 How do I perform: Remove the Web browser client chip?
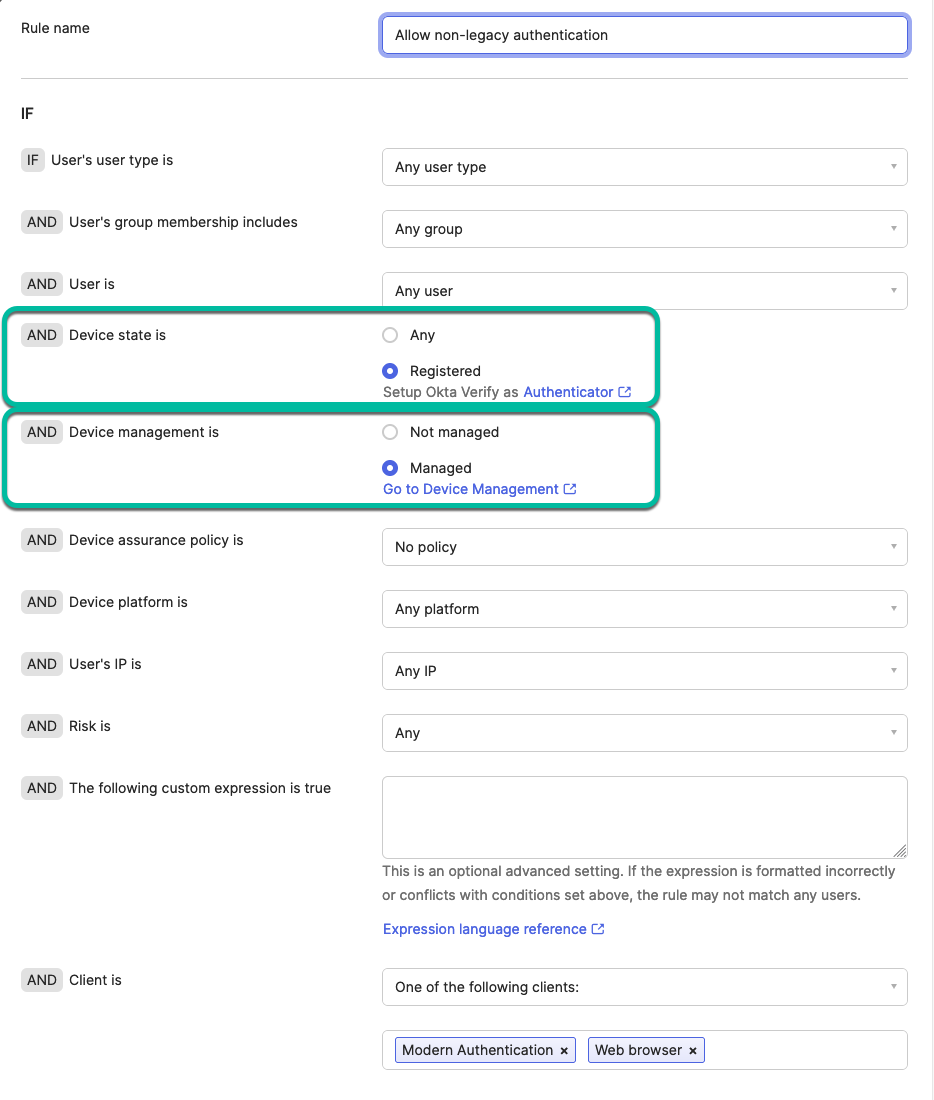[692, 1050]
